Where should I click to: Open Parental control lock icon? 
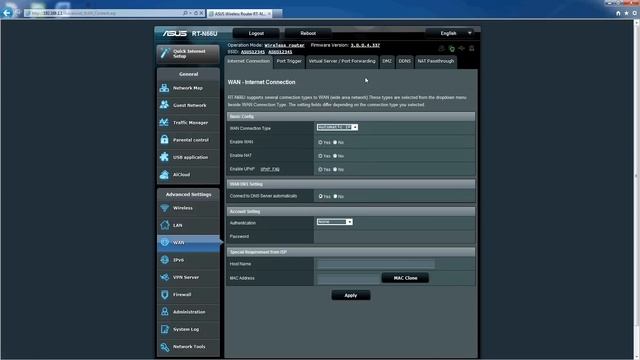click(x=164, y=140)
